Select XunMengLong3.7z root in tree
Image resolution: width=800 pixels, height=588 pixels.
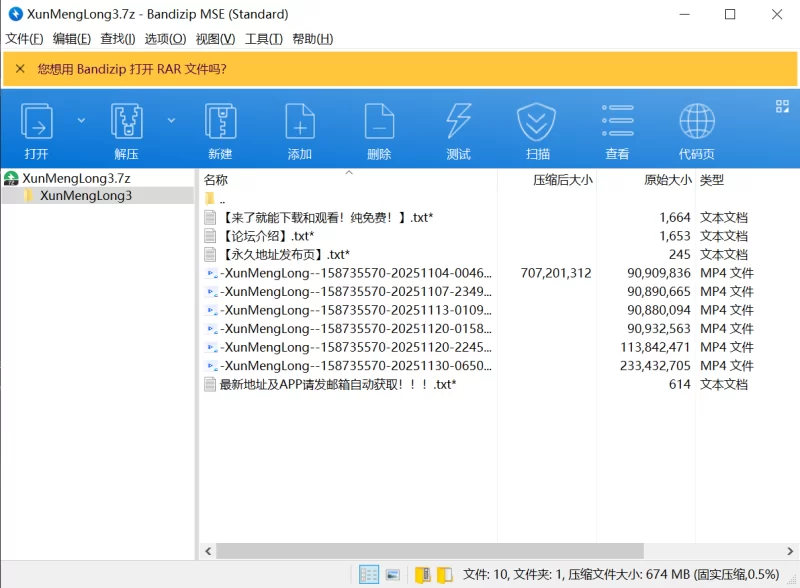(77, 178)
